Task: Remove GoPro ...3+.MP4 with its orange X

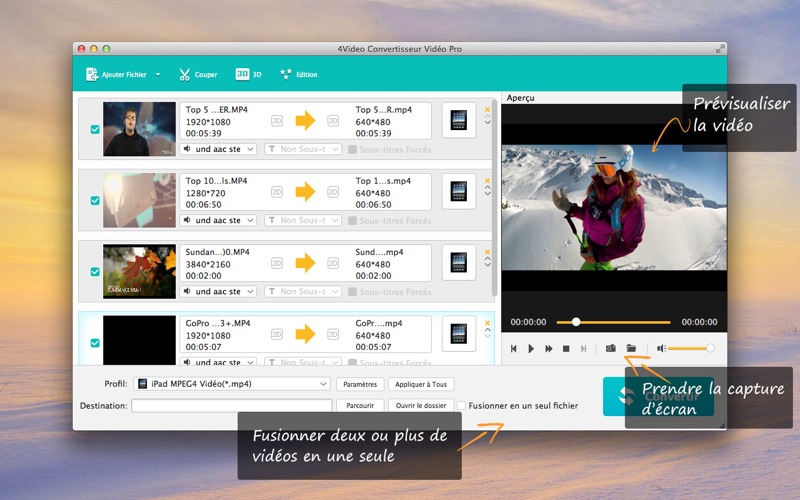Action: (487, 323)
